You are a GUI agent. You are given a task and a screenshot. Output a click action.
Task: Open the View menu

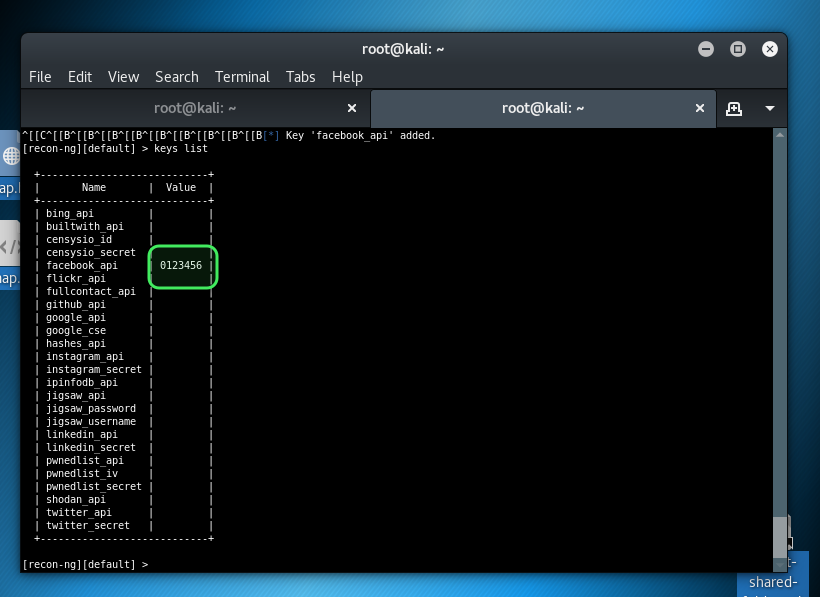coord(123,77)
